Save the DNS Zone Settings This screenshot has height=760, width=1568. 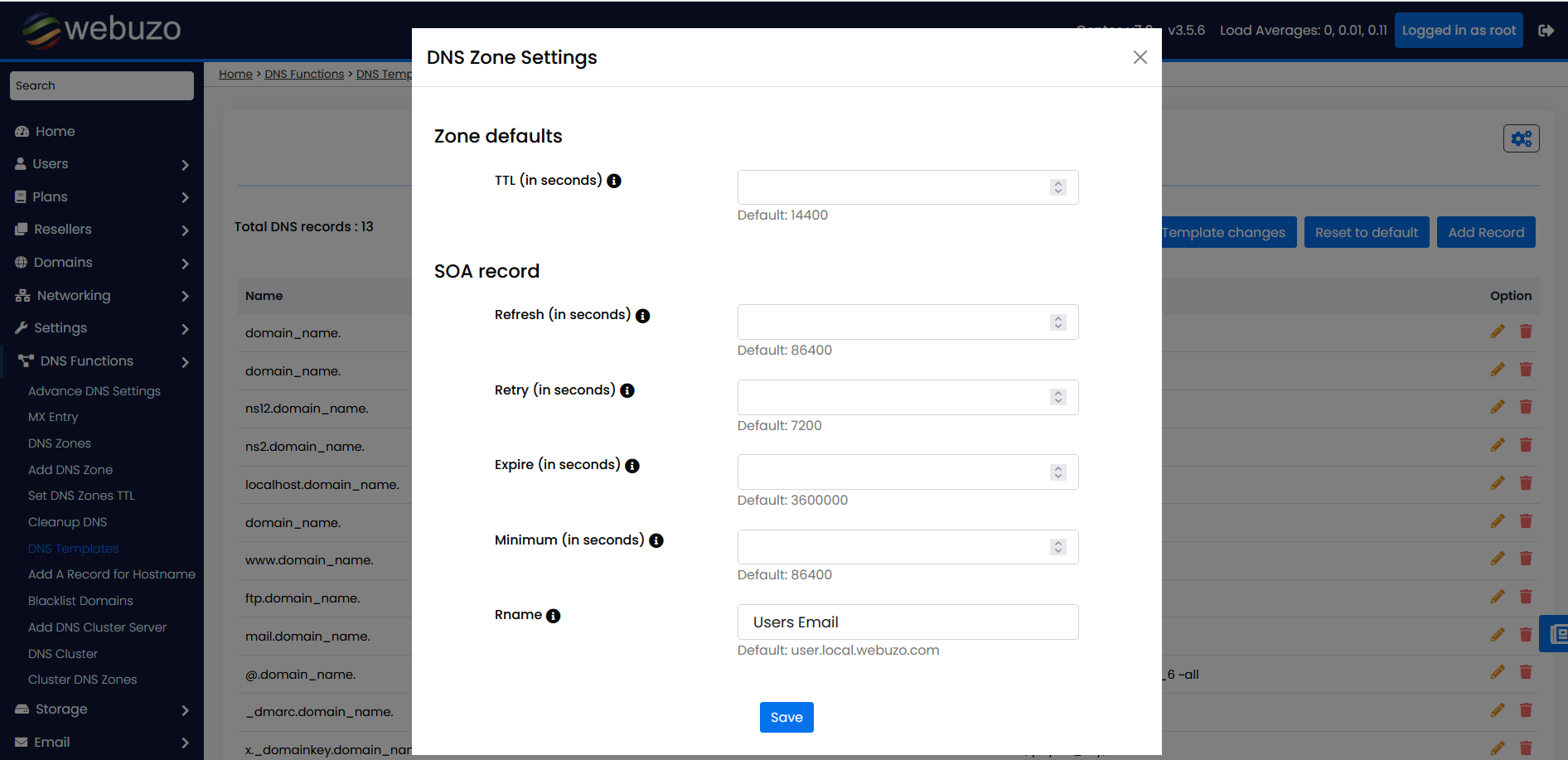pos(786,717)
